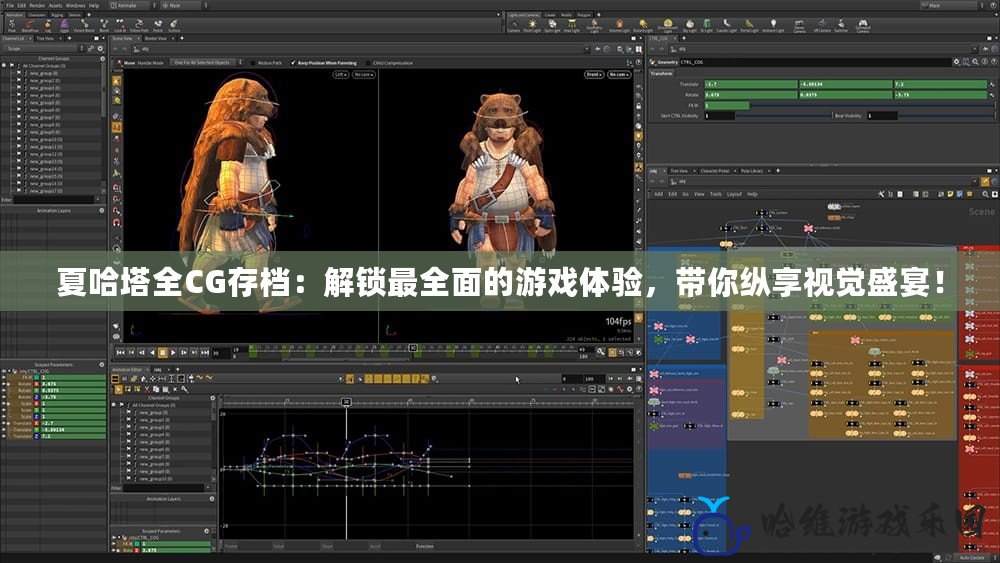Switch to the Pose Library tab

pyautogui.click(x=752, y=171)
